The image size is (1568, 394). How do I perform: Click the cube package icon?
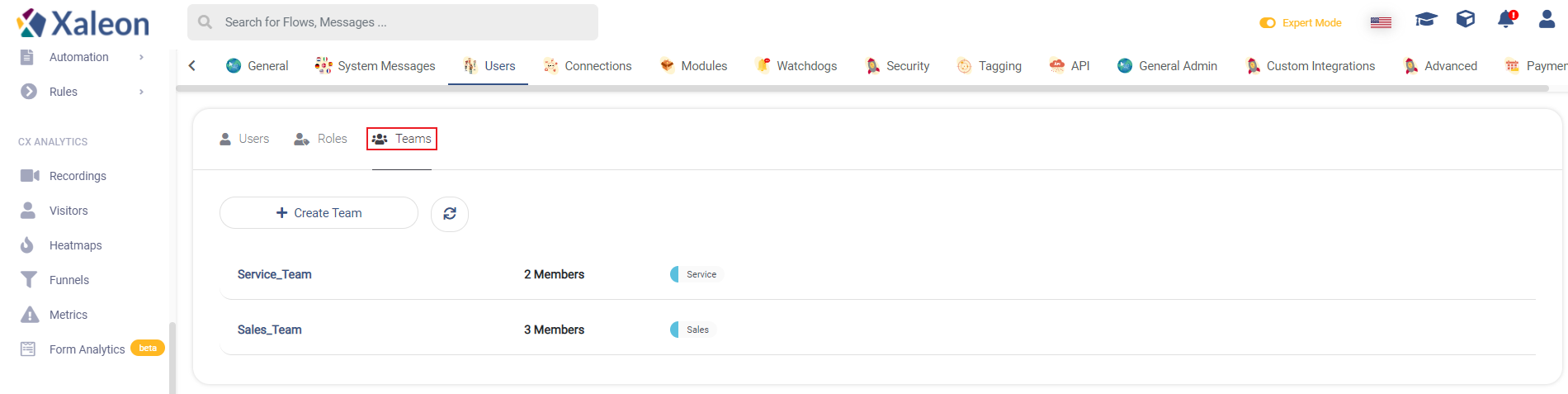pyautogui.click(x=1466, y=19)
